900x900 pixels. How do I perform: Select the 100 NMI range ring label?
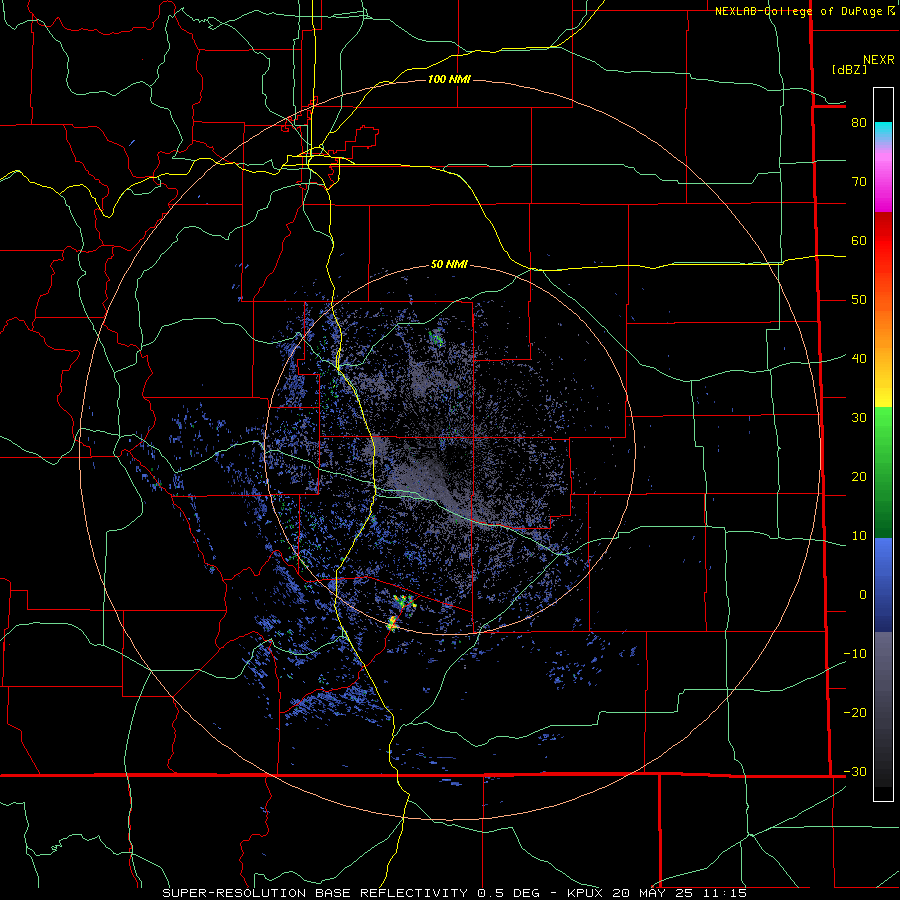449,79
